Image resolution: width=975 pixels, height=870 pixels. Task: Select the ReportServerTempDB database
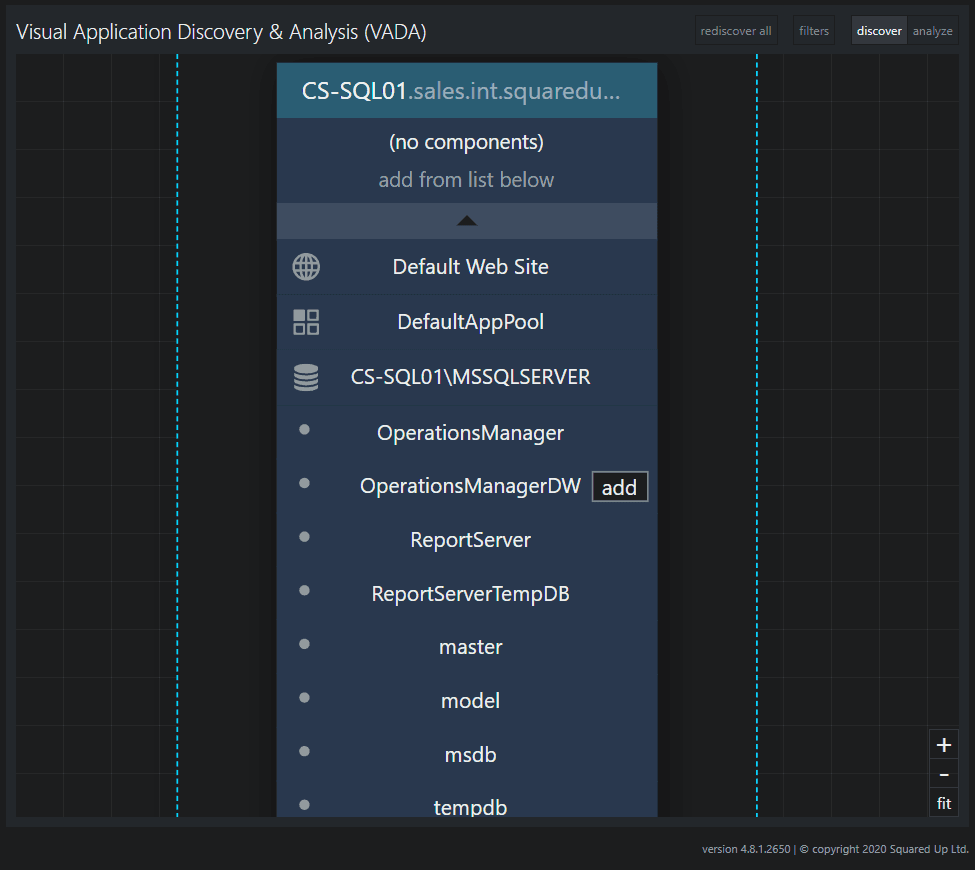(467, 593)
